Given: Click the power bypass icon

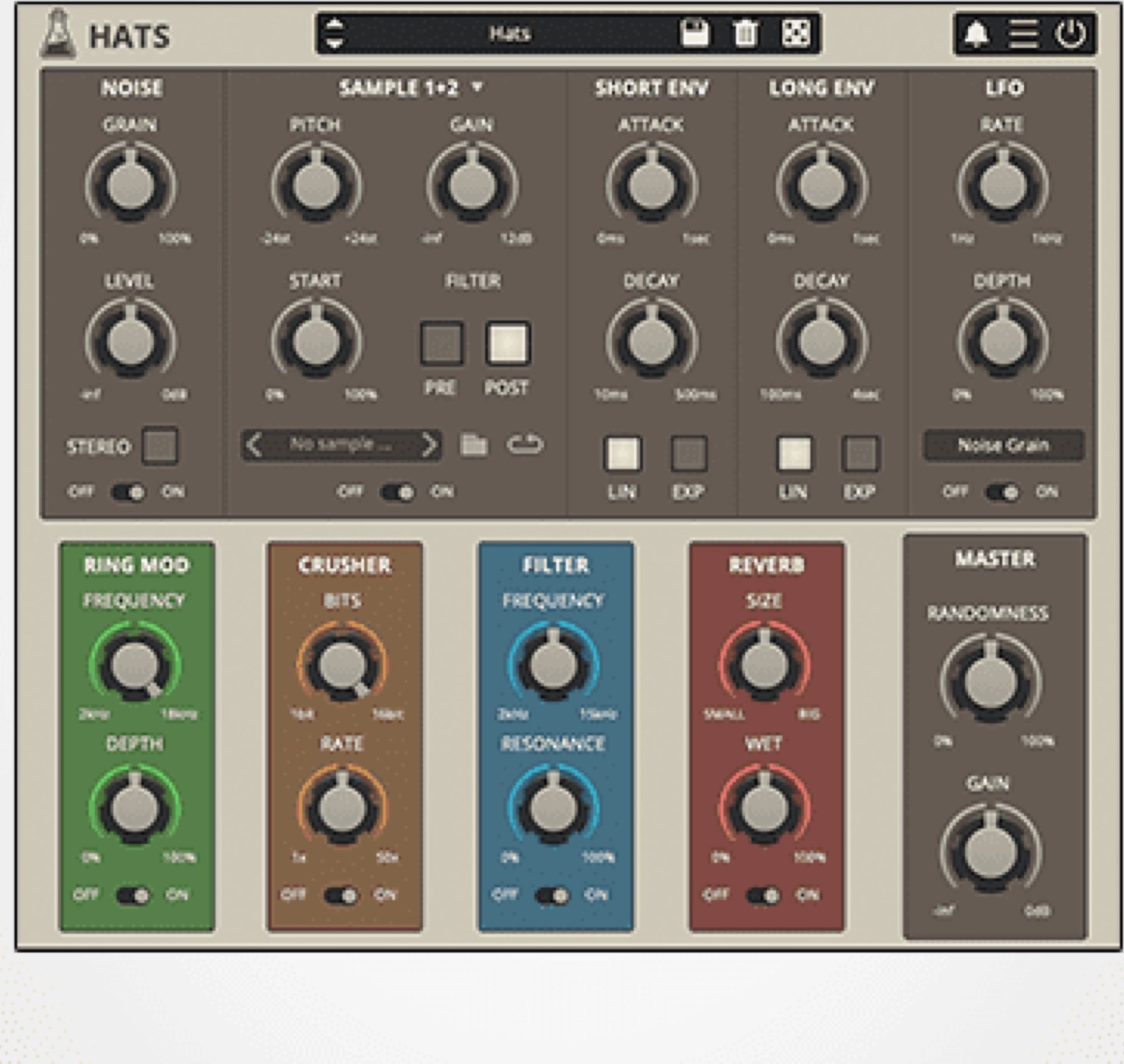Looking at the screenshot, I should [1070, 34].
